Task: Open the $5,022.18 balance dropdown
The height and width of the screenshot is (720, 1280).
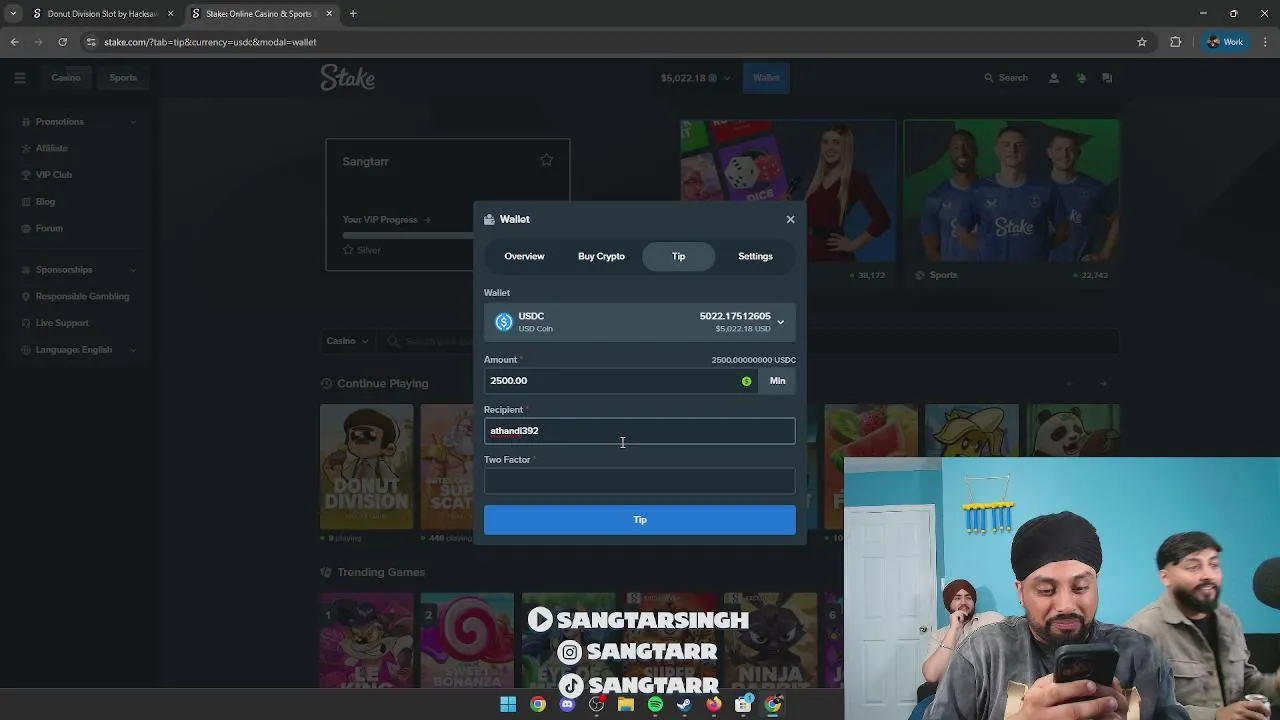Action: click(x=695, y=78)
